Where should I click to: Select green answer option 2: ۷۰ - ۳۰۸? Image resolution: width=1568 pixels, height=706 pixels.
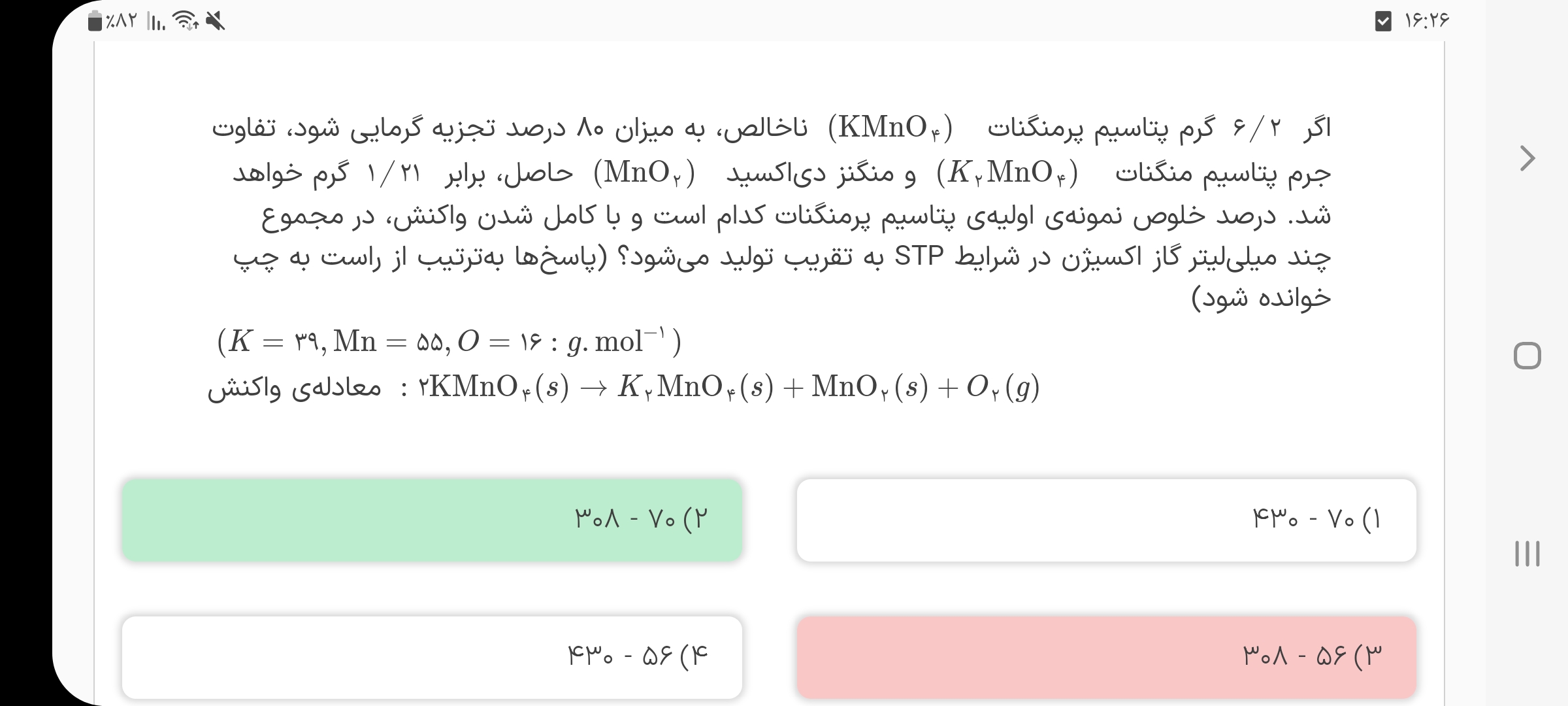[432, 520]
